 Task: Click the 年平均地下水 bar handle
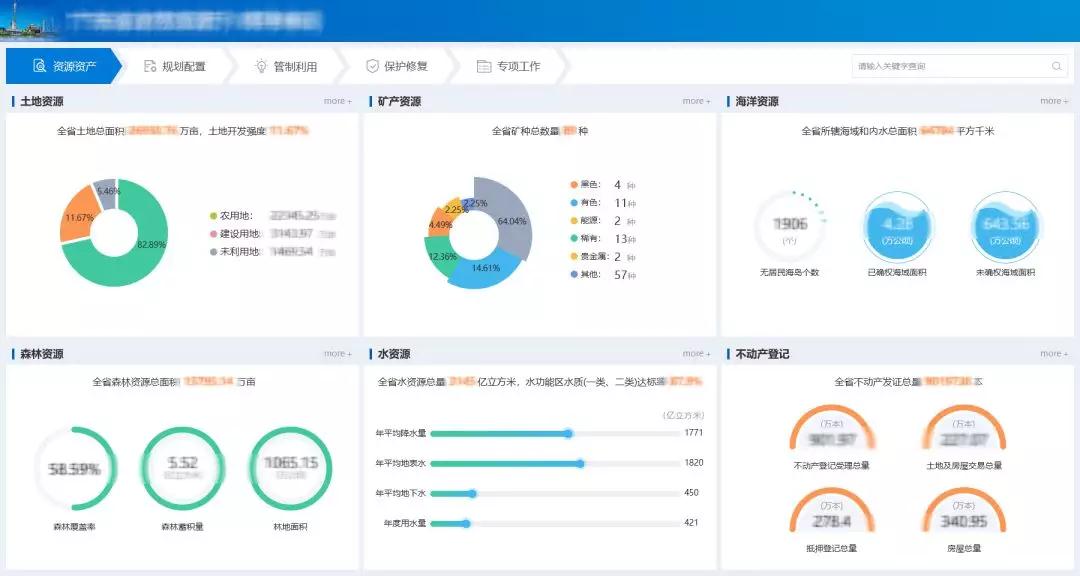pos(472,493)
